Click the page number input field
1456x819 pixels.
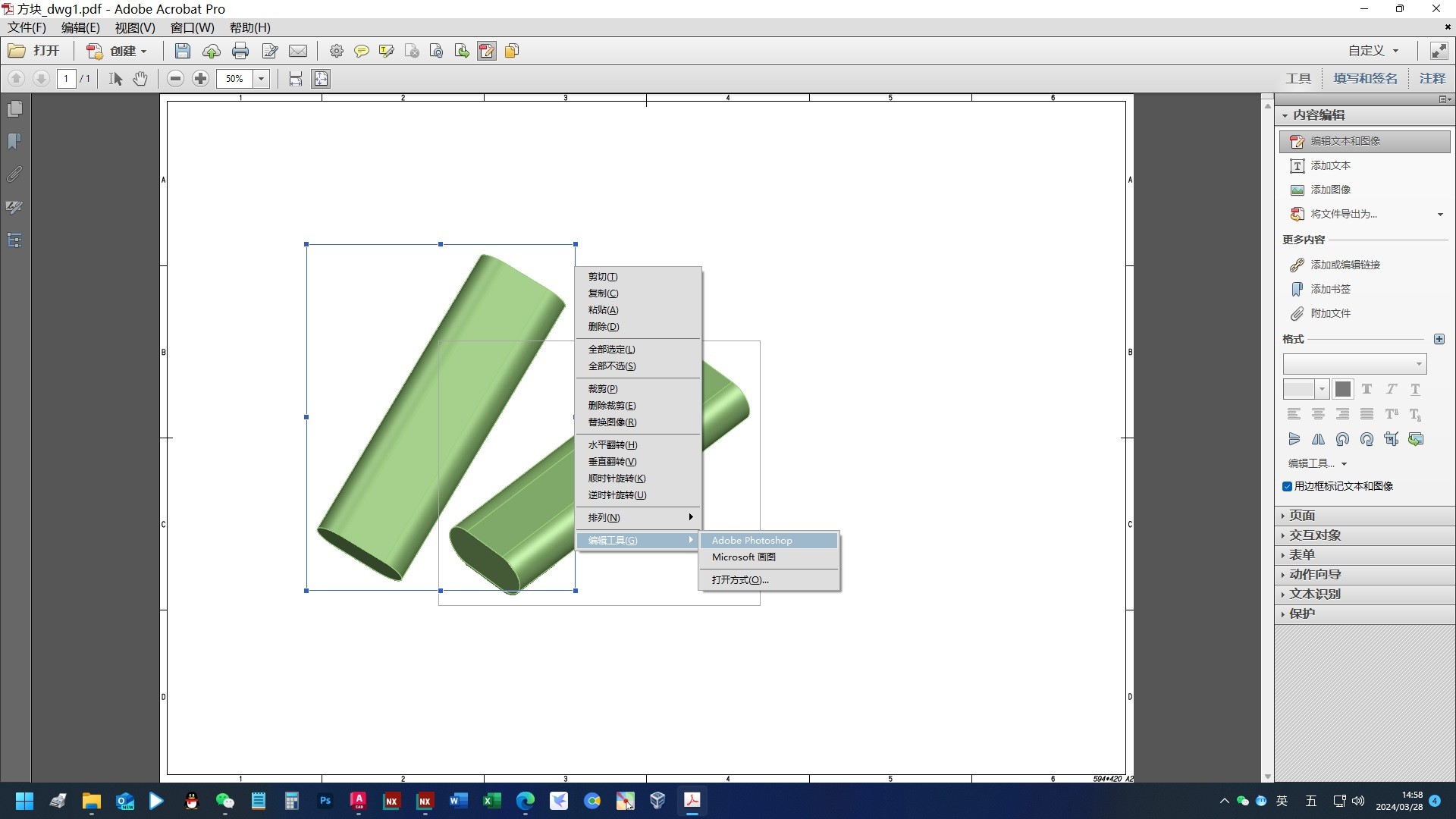pos(65,78)
